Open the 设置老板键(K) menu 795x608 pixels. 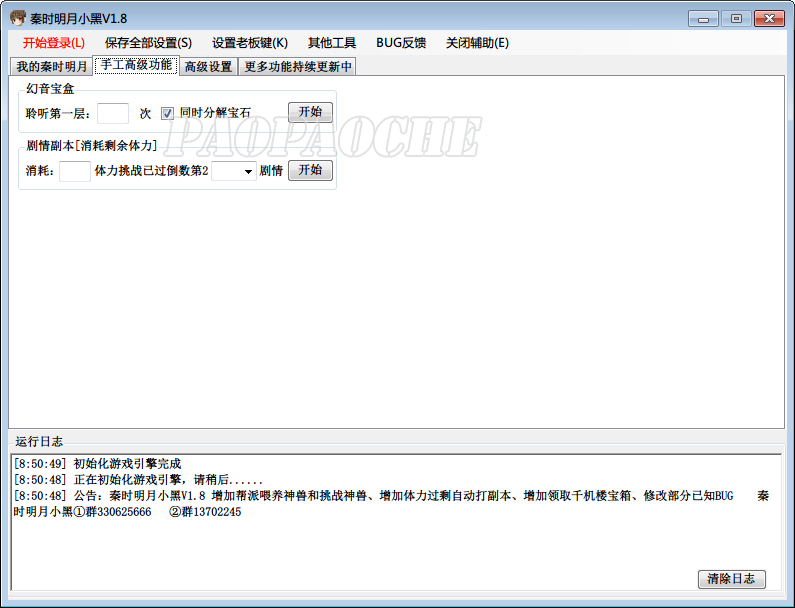[249, 43]
